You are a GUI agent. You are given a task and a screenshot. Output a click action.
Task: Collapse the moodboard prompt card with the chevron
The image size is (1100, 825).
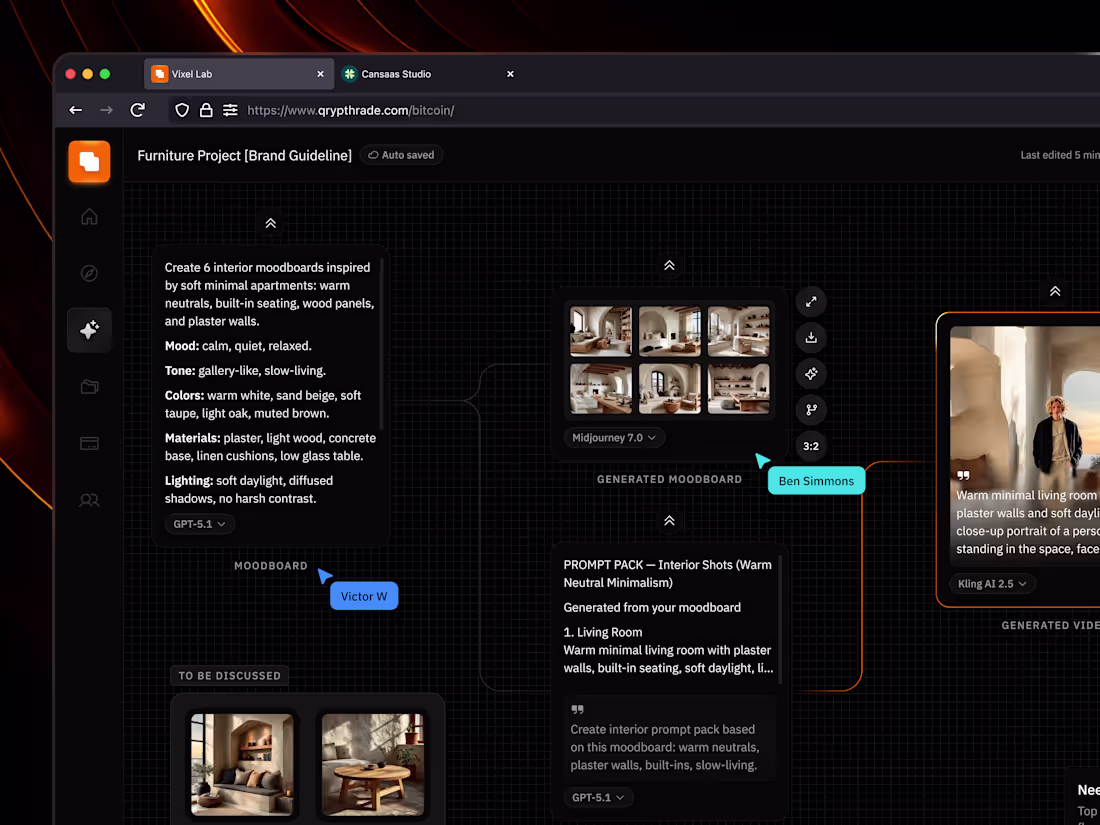click(270, 223)
